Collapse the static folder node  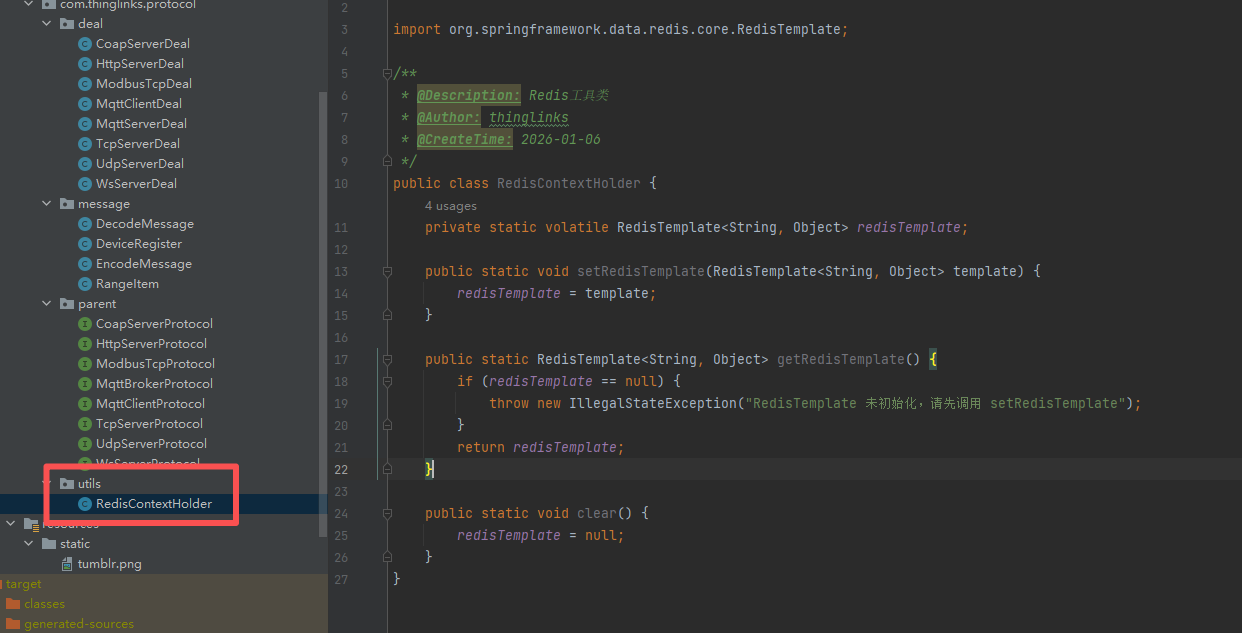(x=29, y=544)
